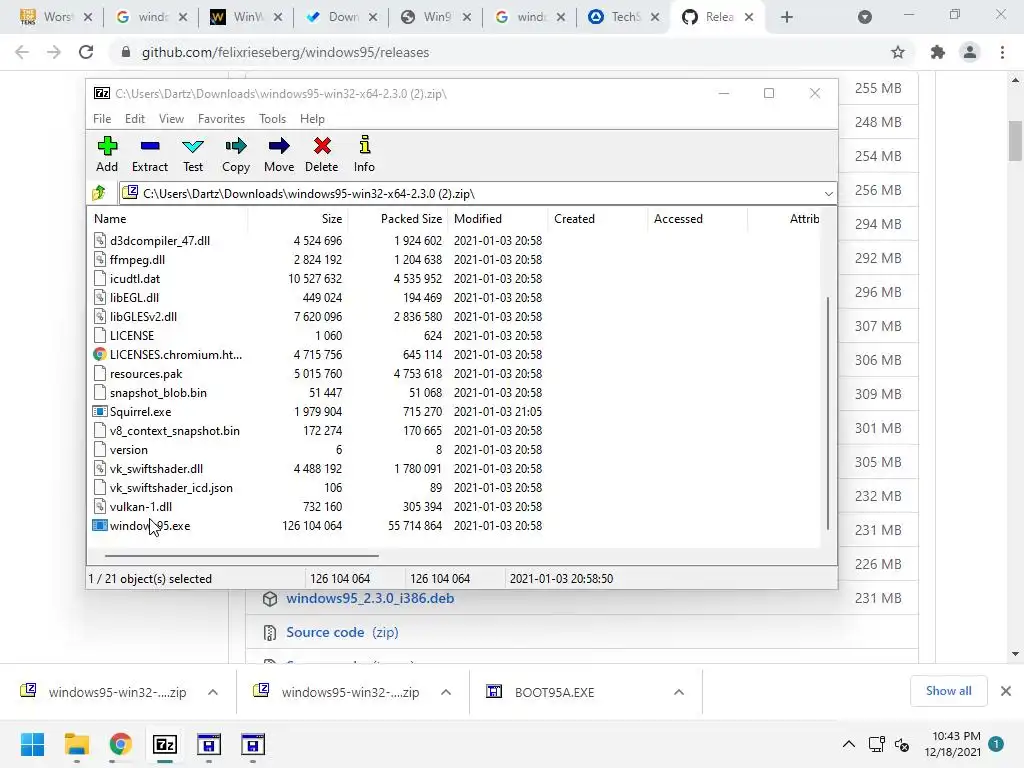Open the Source code (zip) link
Image resolution: width=1024 pixels, height=768 pixels.
(342, 632)
